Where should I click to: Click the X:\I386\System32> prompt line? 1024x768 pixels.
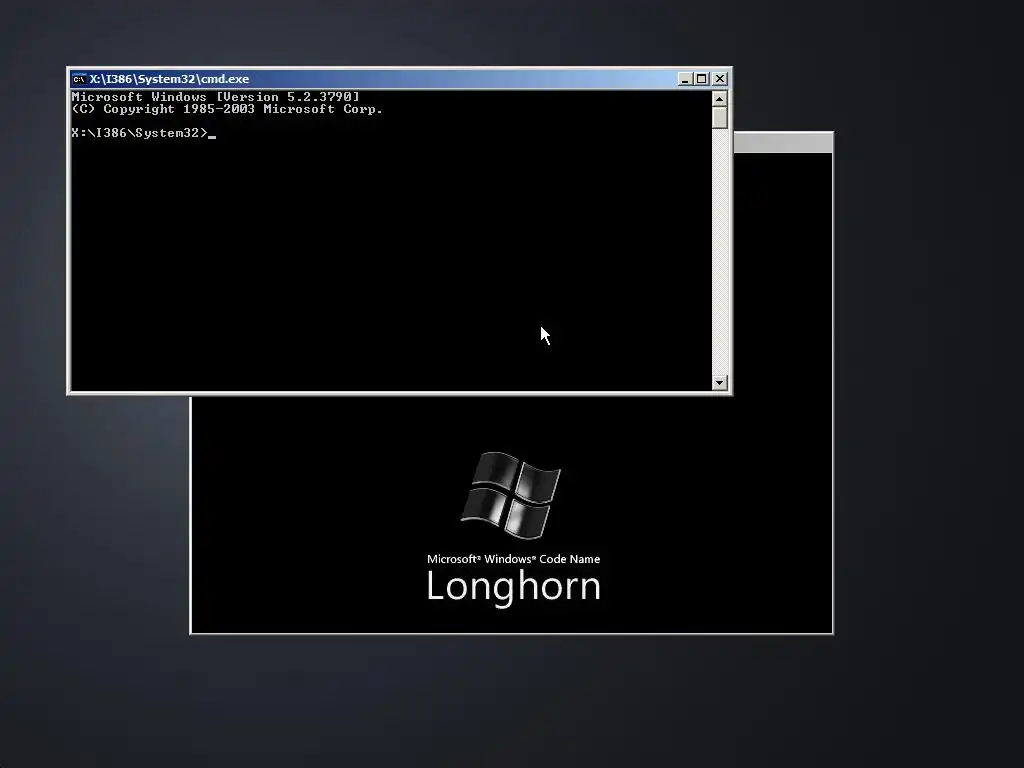144,133
